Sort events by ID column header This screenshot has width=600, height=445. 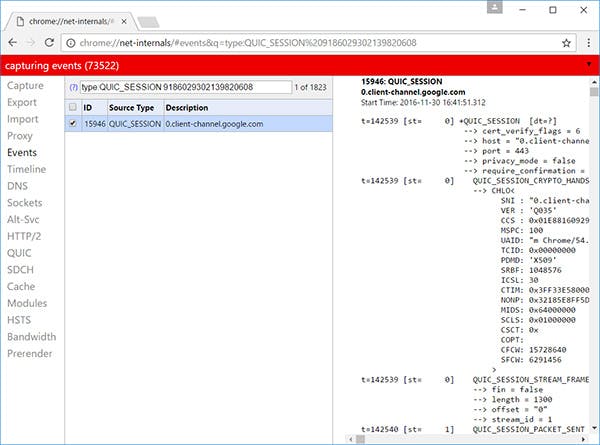click(x=88, y=108)
